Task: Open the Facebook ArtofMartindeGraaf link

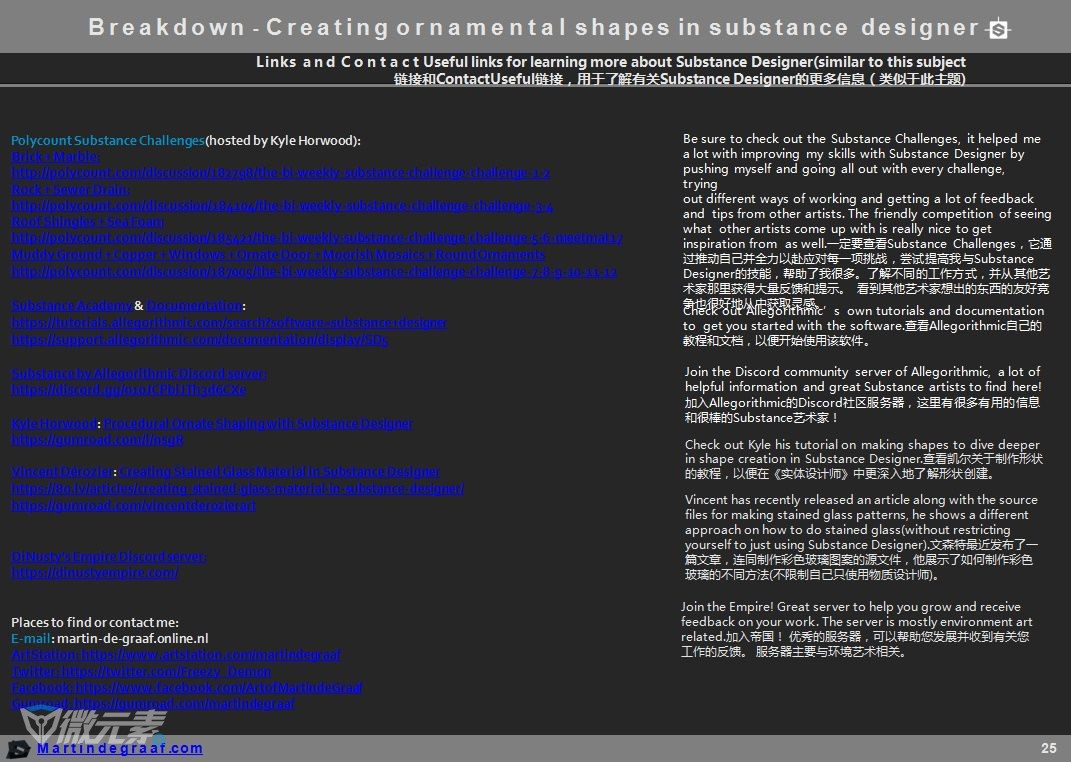Action: [186, 688]
